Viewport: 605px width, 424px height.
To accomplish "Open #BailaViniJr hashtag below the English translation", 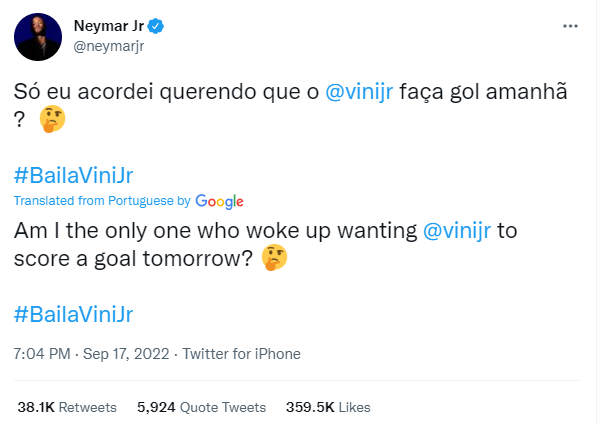I will coord(74,314).
